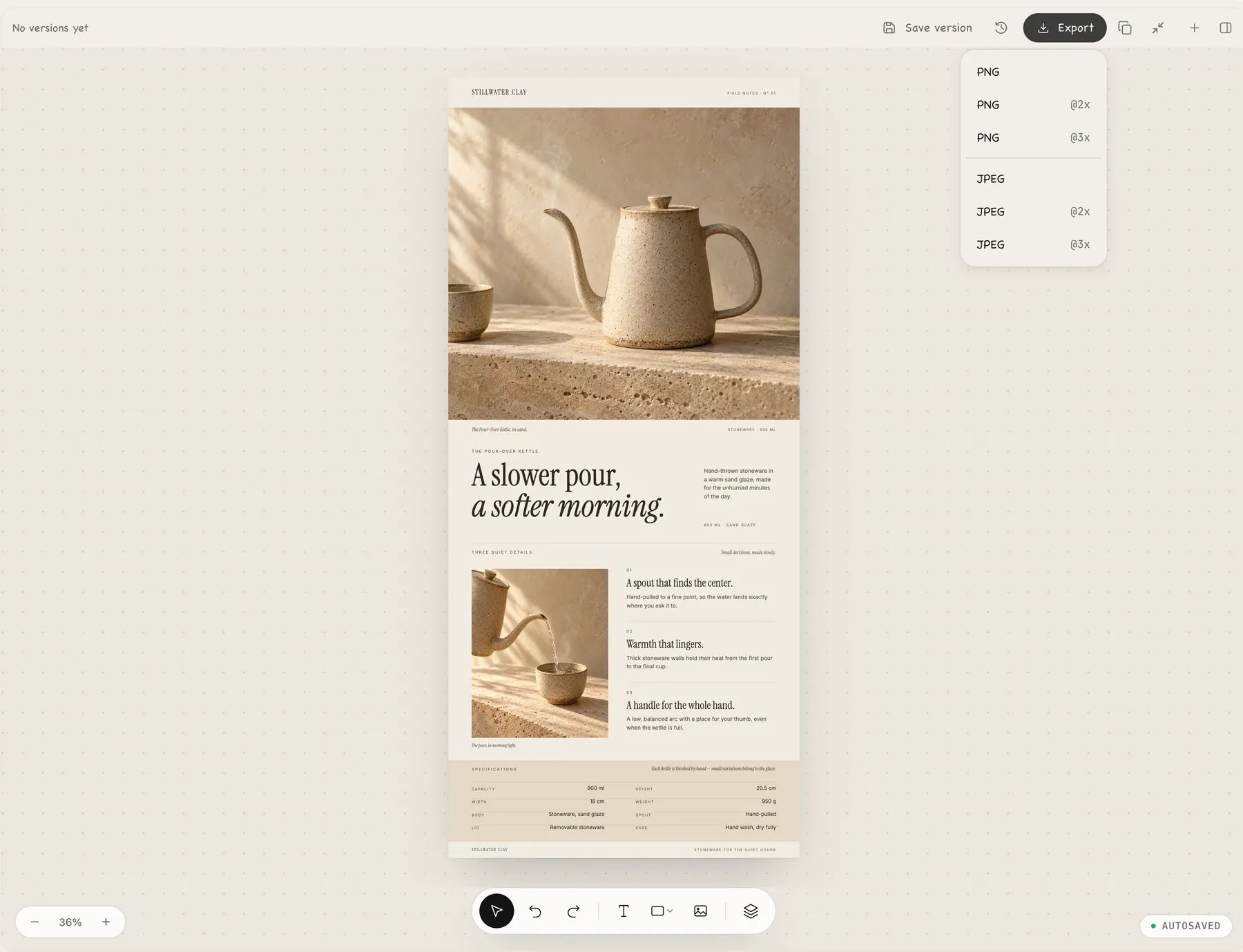
Task: Choose JPEG @3x export option
Action: (x=1033, y=244)
